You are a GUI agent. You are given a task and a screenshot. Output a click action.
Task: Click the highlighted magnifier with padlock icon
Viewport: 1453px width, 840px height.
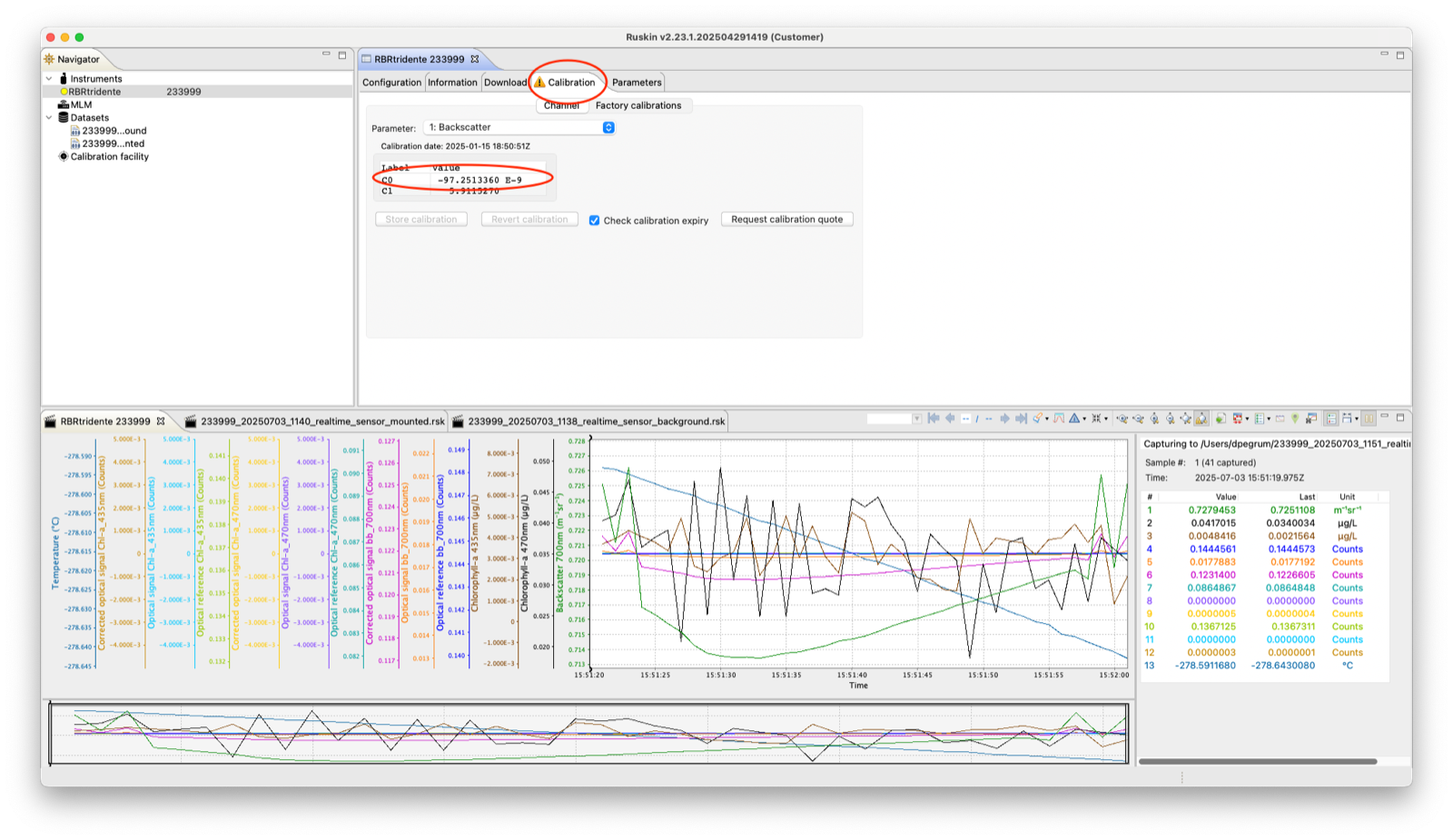pos(1201,419)
